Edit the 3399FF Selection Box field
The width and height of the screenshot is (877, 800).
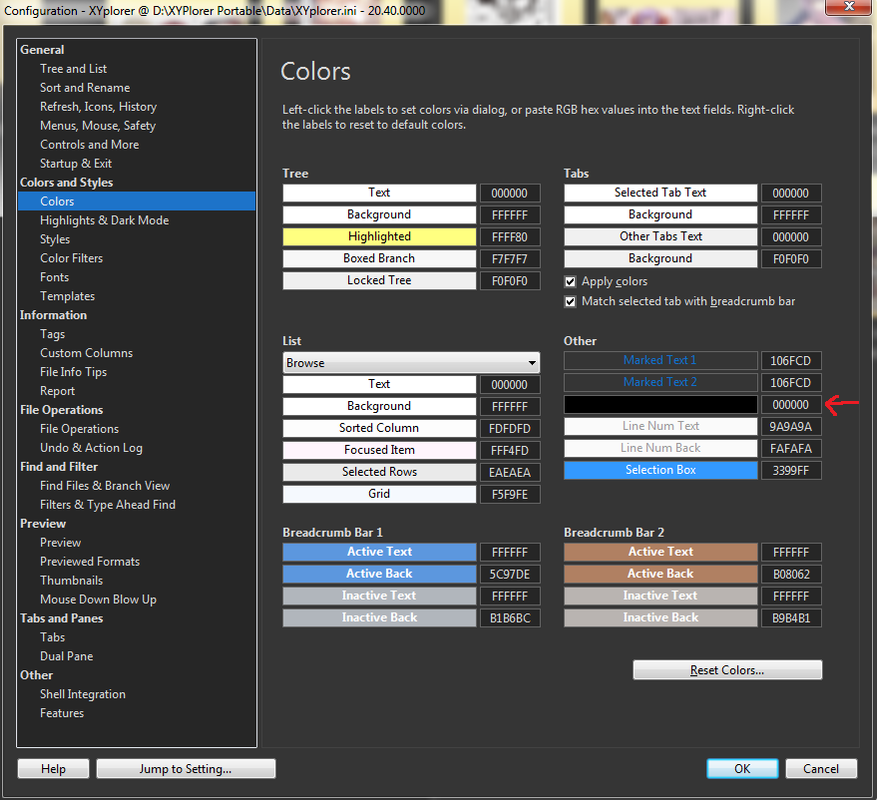791,471
